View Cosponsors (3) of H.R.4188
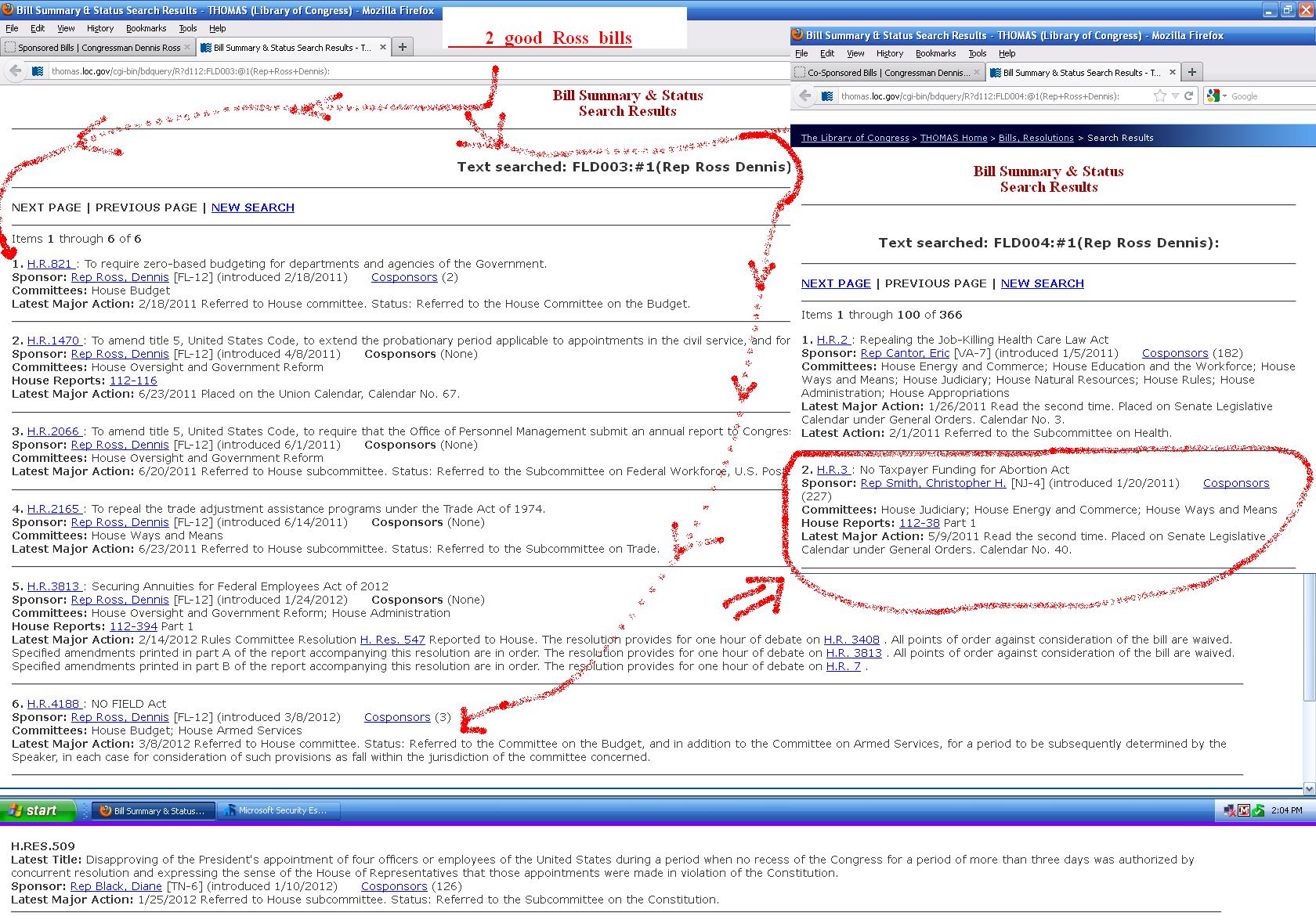This screenshot has width=1316, height=916. (x=397, y=717)
